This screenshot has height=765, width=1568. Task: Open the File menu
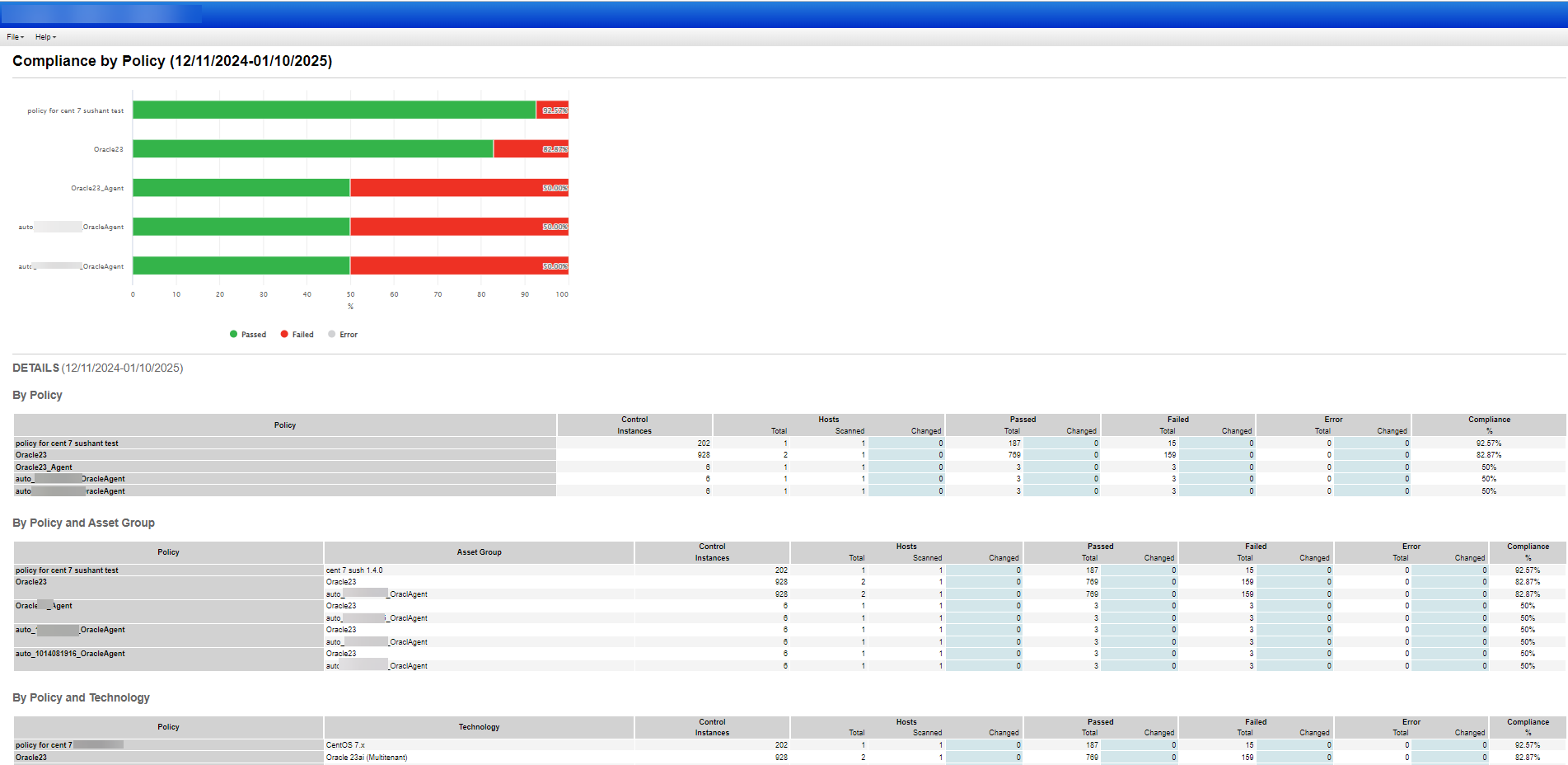[x=14, y=36]
